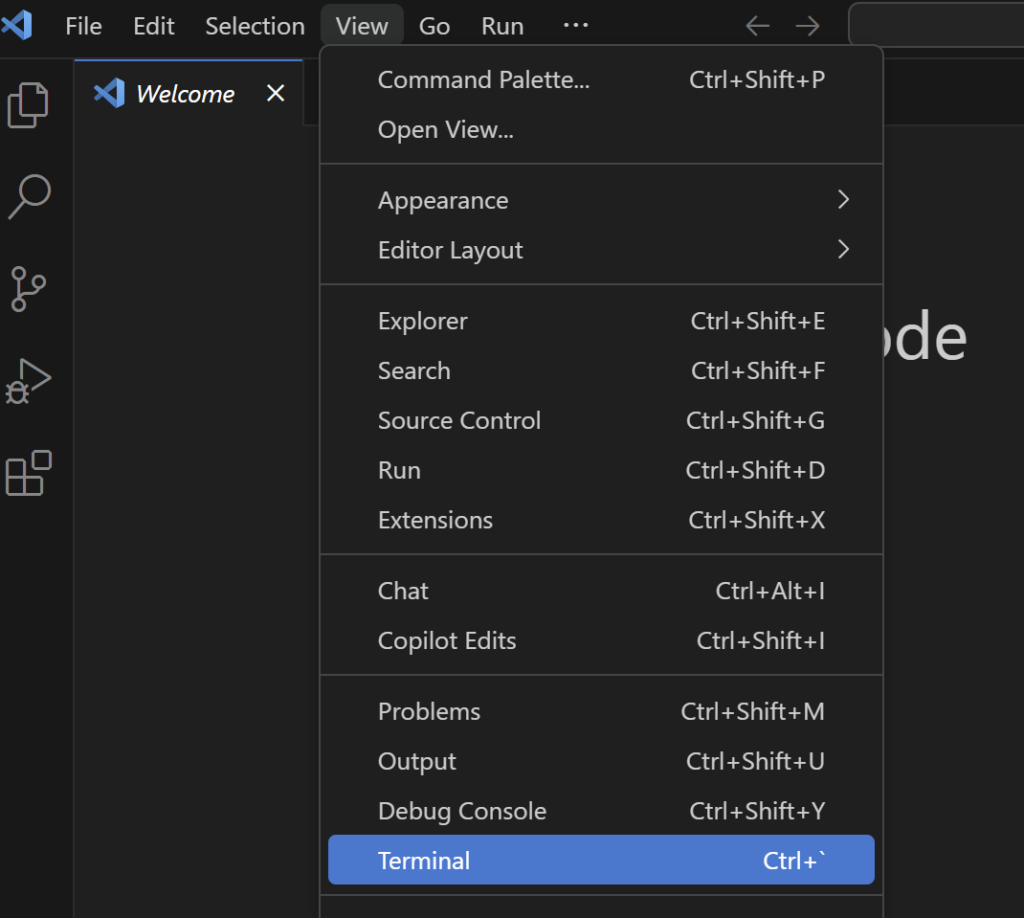
Task: Close the Welcome tab
Action: [276, 93]
